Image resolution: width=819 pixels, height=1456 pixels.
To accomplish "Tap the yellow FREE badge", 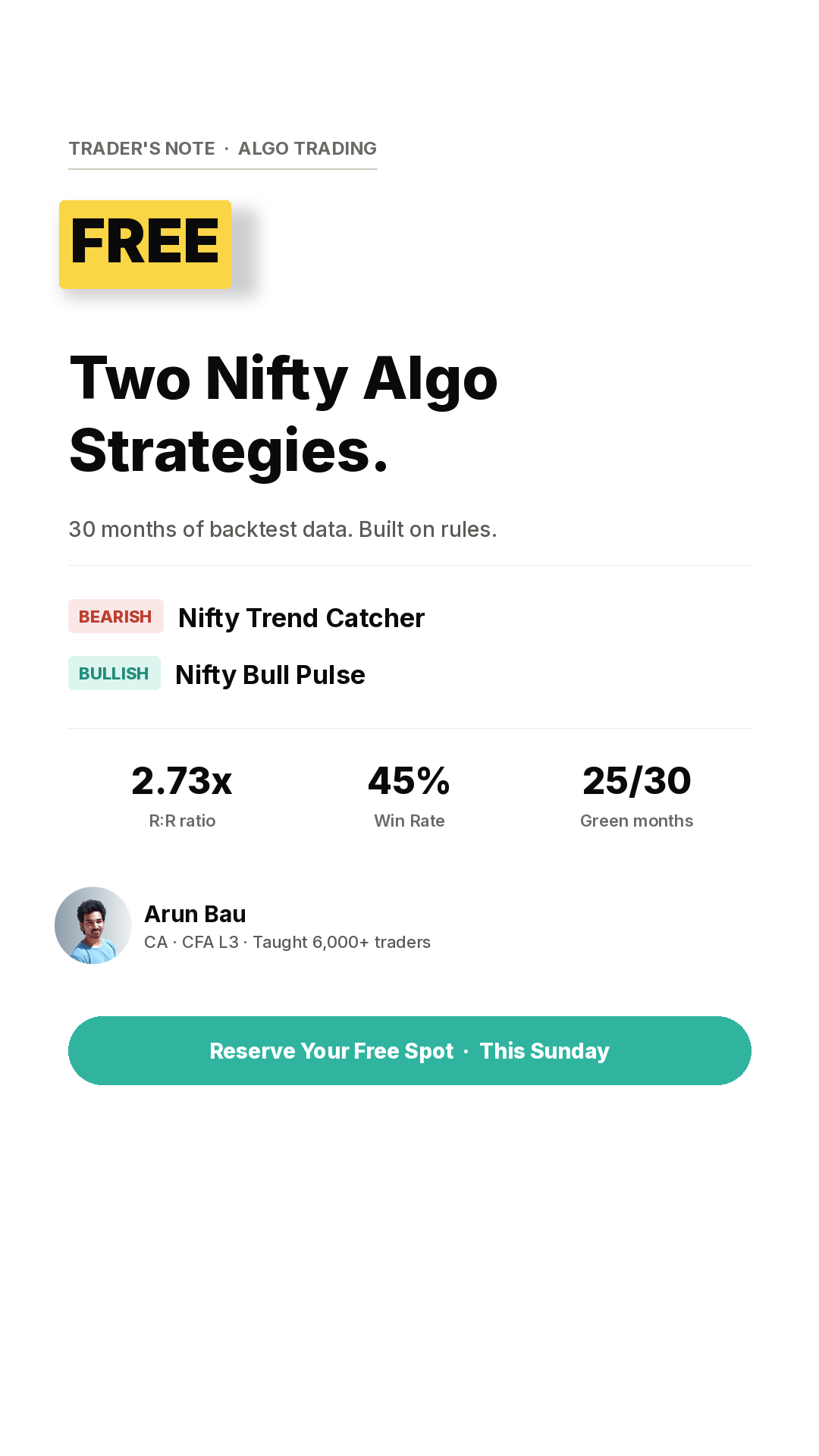I will (x=145, y=244).
